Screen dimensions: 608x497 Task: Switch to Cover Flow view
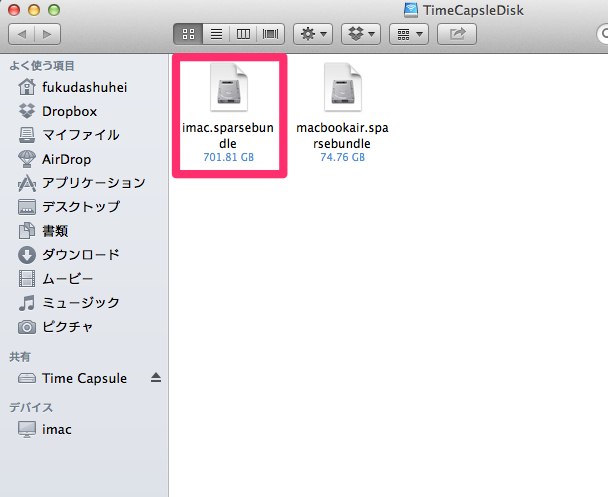tap(271, 34)
